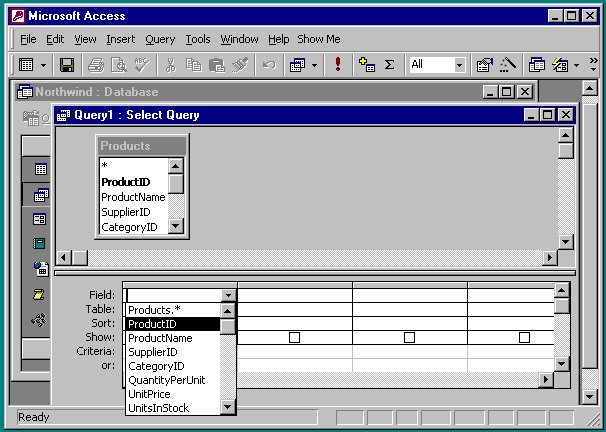Select Modules icon in Northwind database sidebar
The height and width of the screenshot is (432, 606).
coord(39,320)
